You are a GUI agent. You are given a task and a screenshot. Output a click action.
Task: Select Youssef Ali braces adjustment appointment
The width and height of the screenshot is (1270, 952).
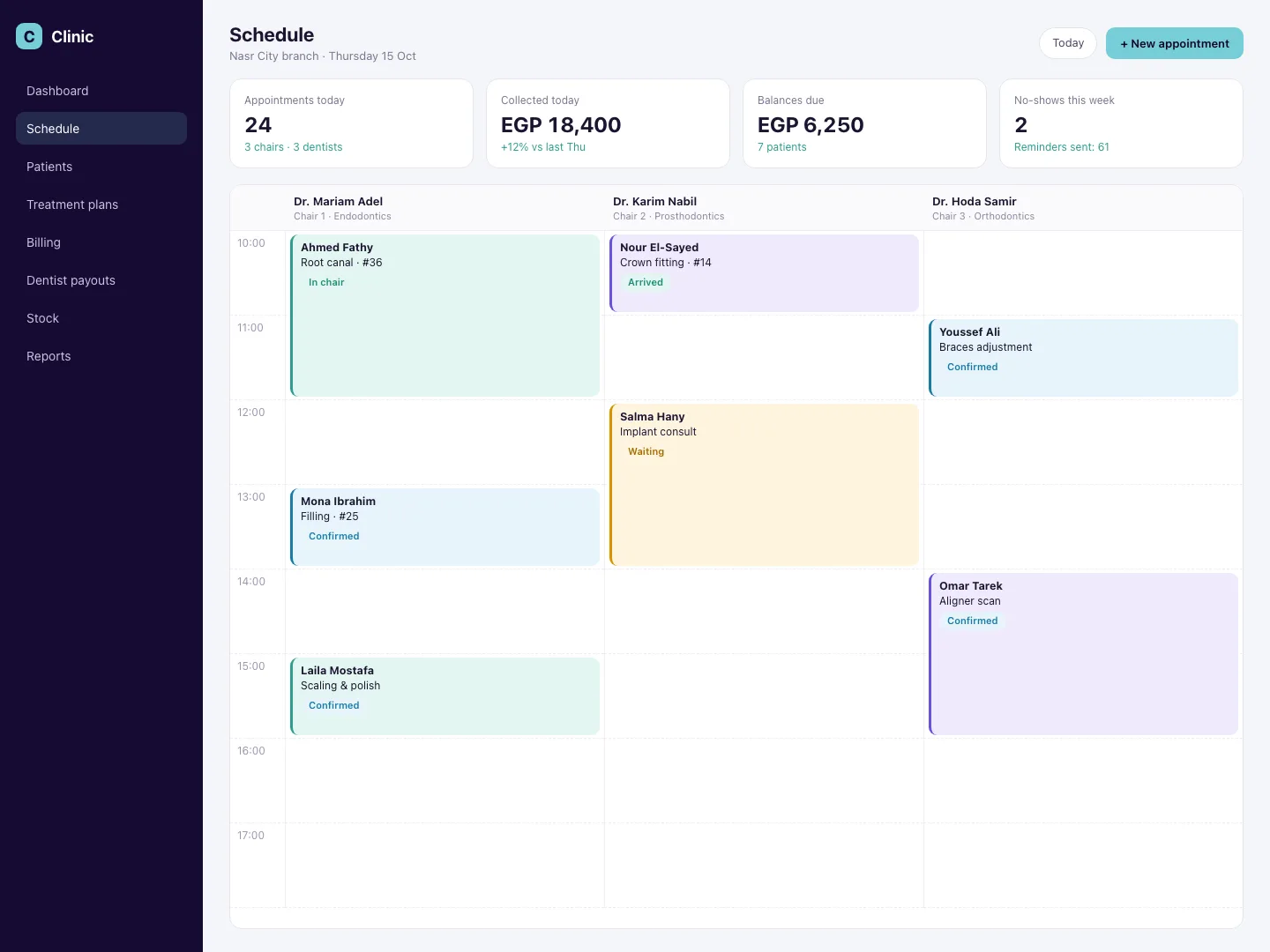click(1084, 358)
